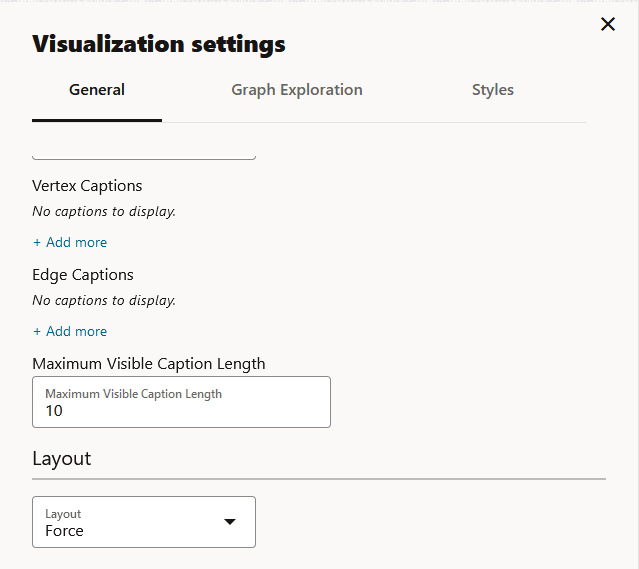Viewport: 639px width, 569px height.
Task: Click the value 10 in caption length box
Action: [x=54, y=410]
